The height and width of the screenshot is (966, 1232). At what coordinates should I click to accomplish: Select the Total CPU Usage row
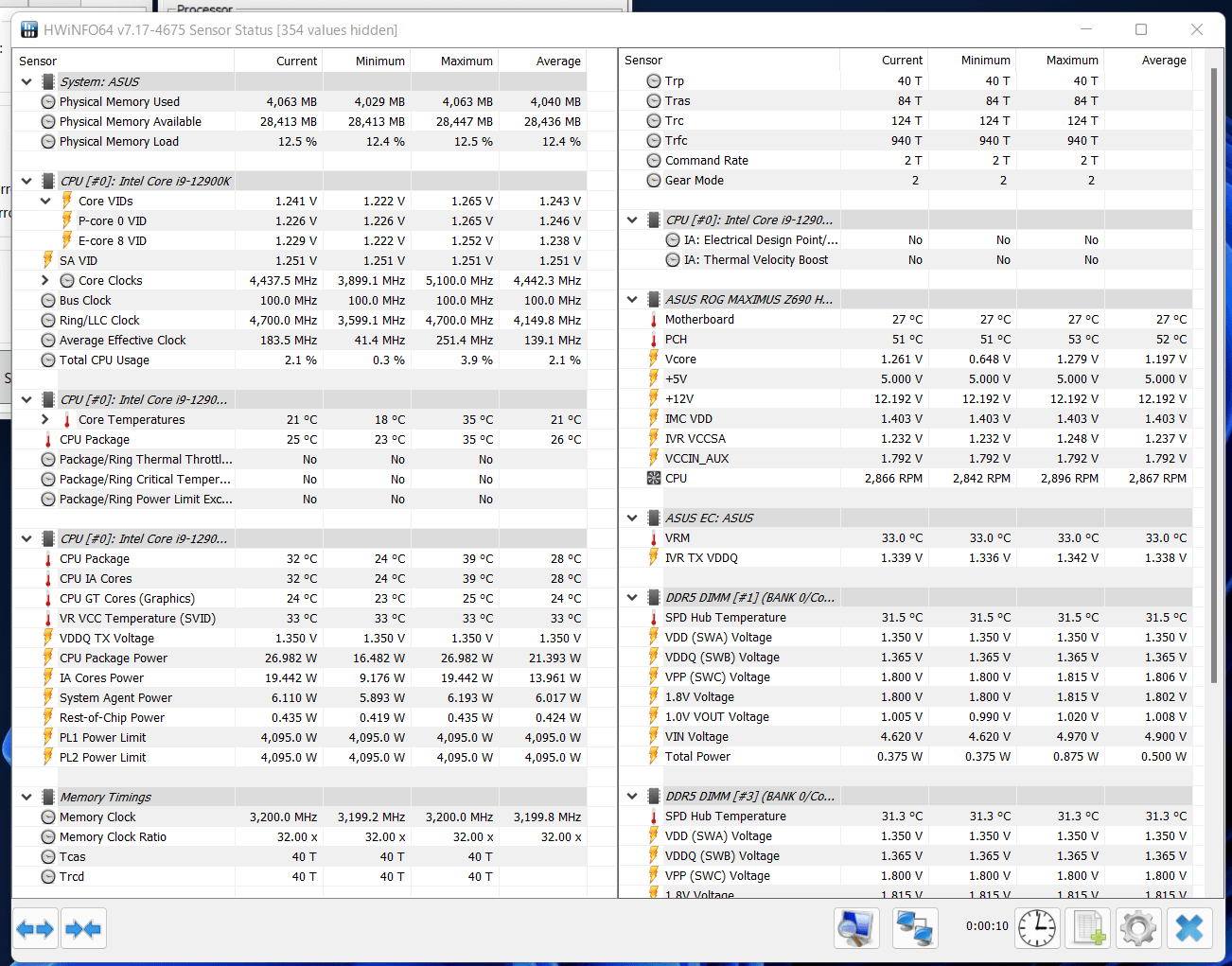point(300,360)
